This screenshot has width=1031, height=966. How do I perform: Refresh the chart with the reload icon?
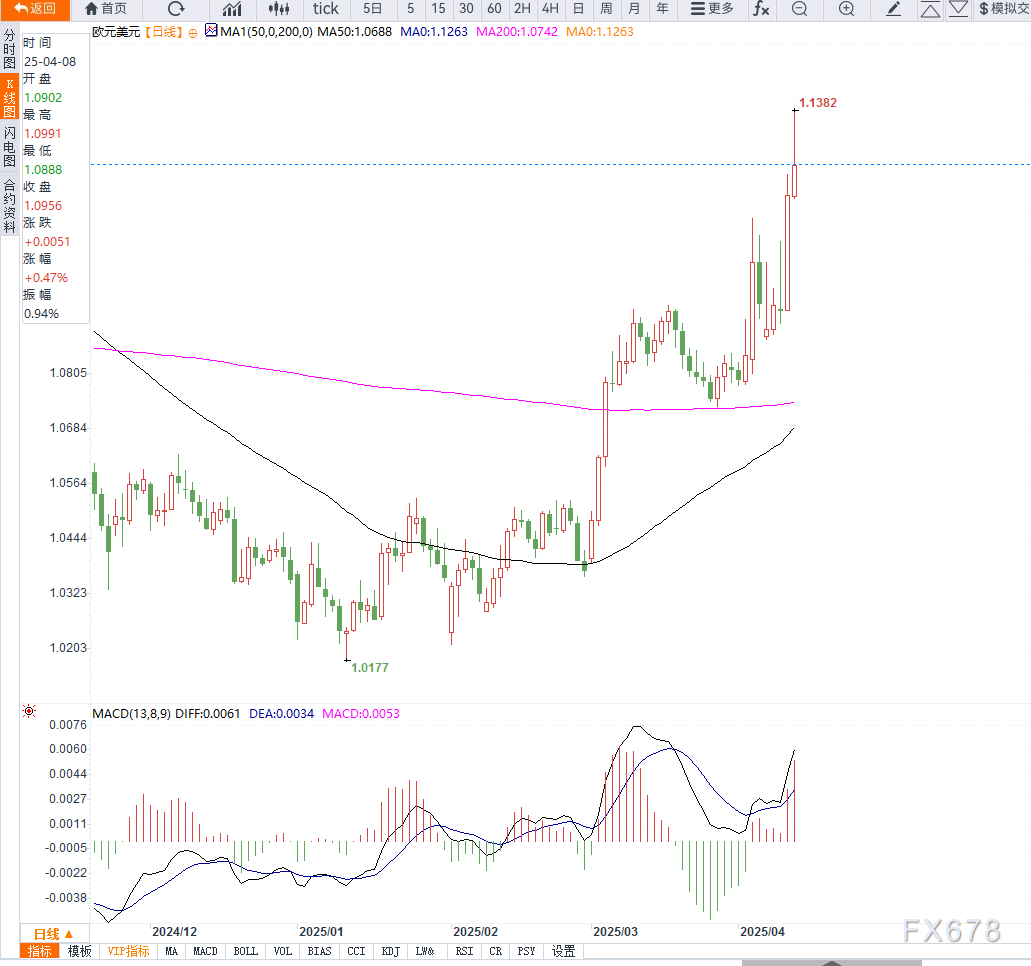click(x=176, y=9)
